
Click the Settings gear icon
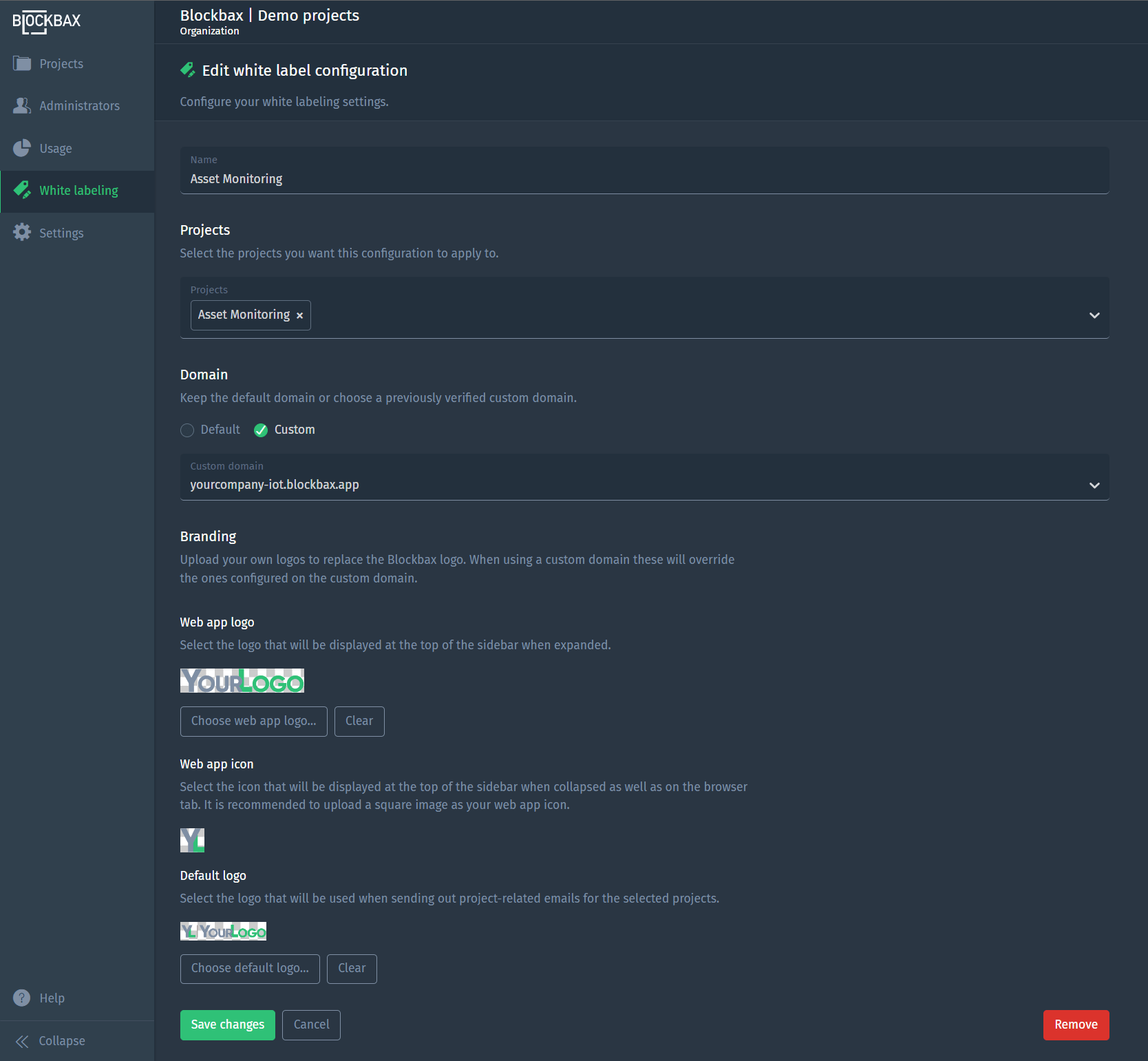[x=22, y=233]
